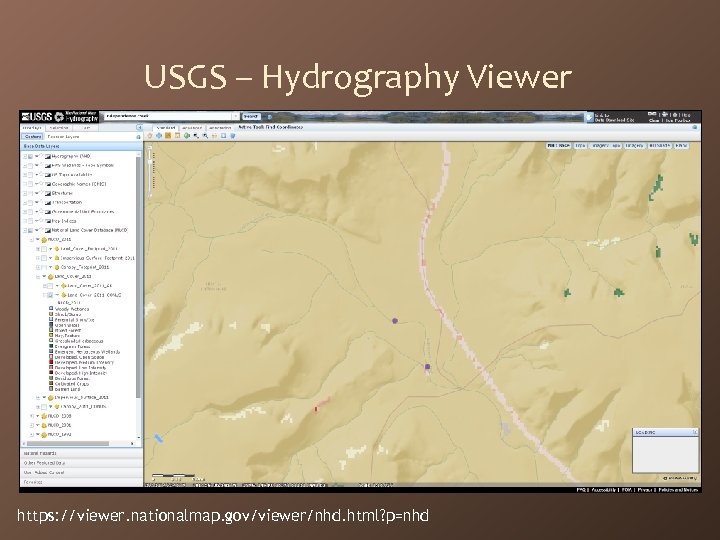The width and height of the screenshot is (720, 540).
Task: Expand the Hydrography (NHD) tree node
Action: [x=25, y=157]
